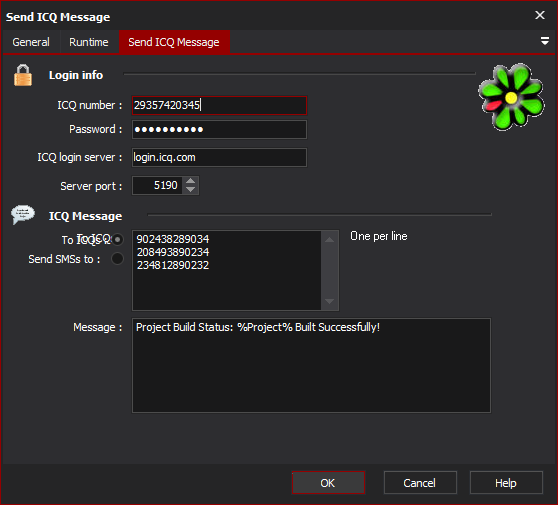Click recipient number 208493890234

point(173,252)
